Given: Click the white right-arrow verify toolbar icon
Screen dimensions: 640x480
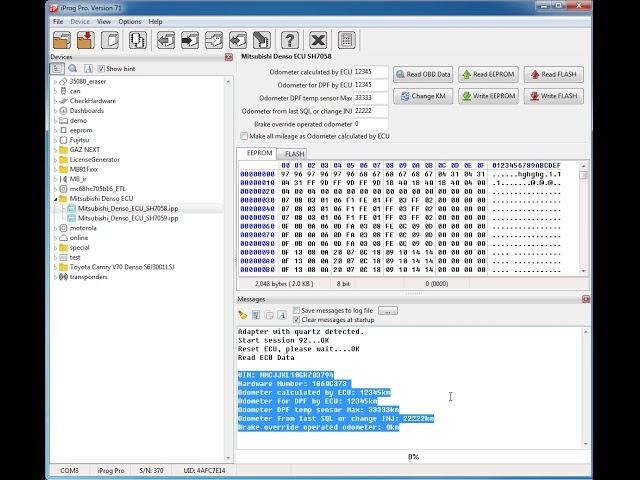Looking at the screenshot, I should point(214,40).
